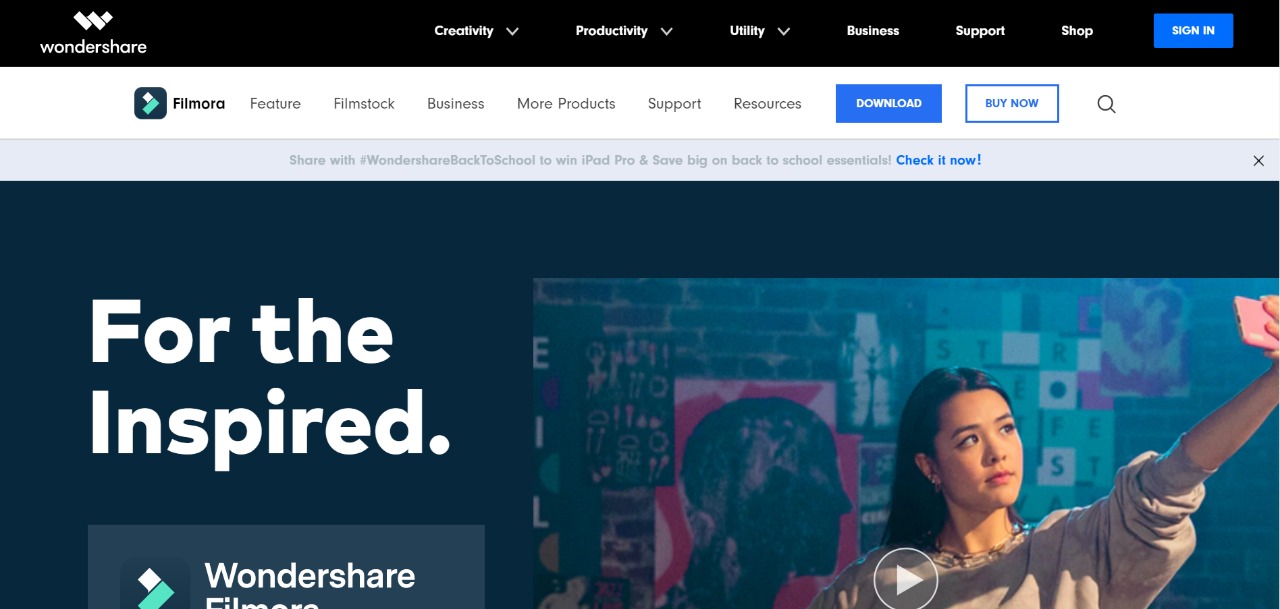Click the Filmora brand name

pyautogui.click(x=199, y=103)
